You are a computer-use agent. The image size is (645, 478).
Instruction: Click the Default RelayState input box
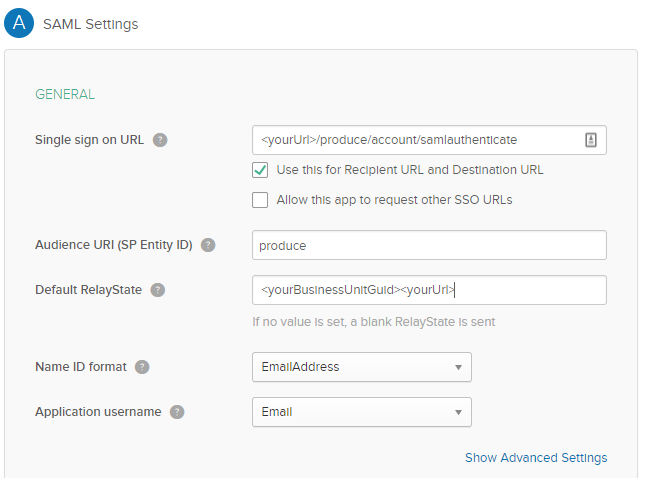[x=429, y=290]
